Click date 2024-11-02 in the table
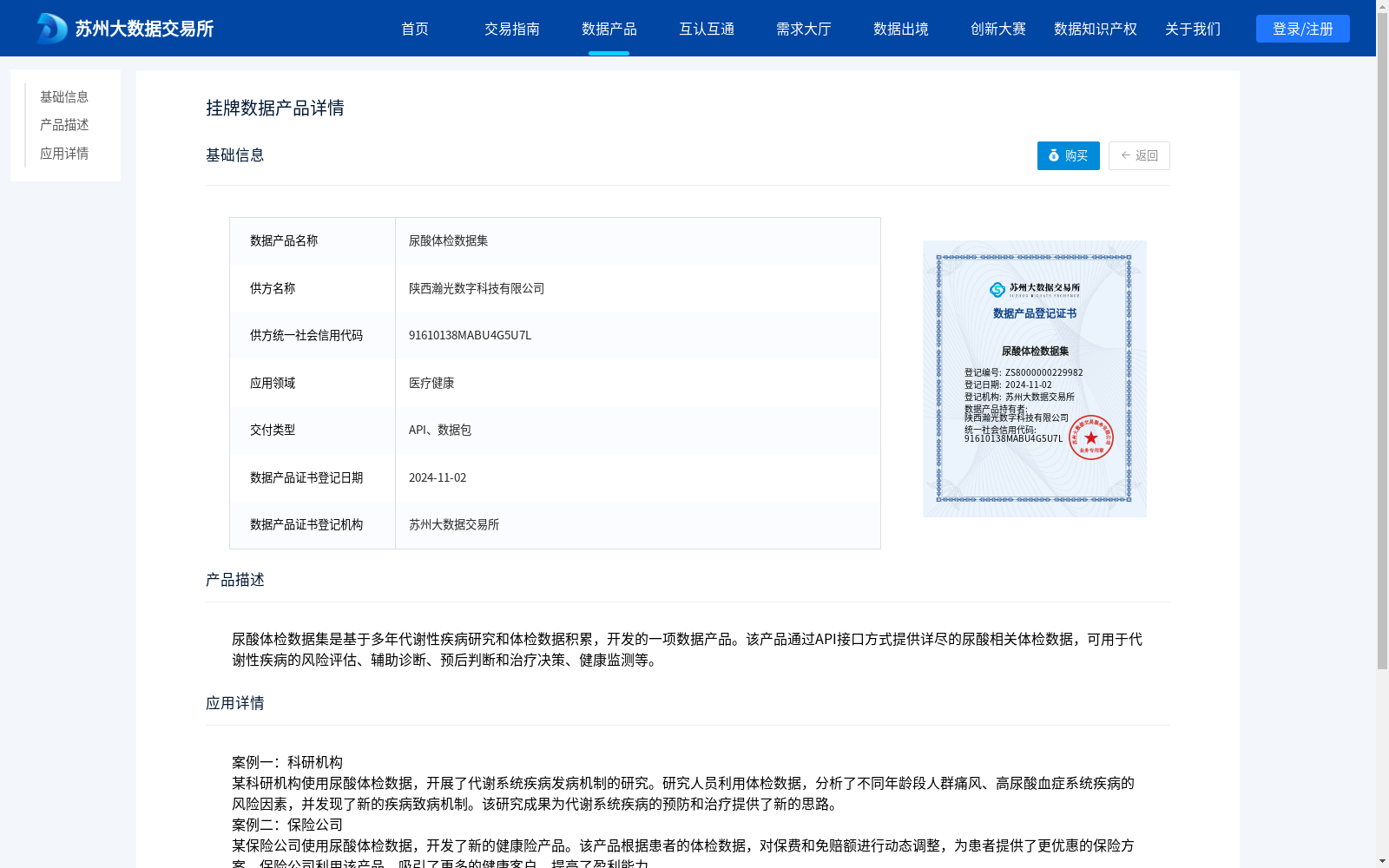 pyautogui.click(x=638, y=477)
